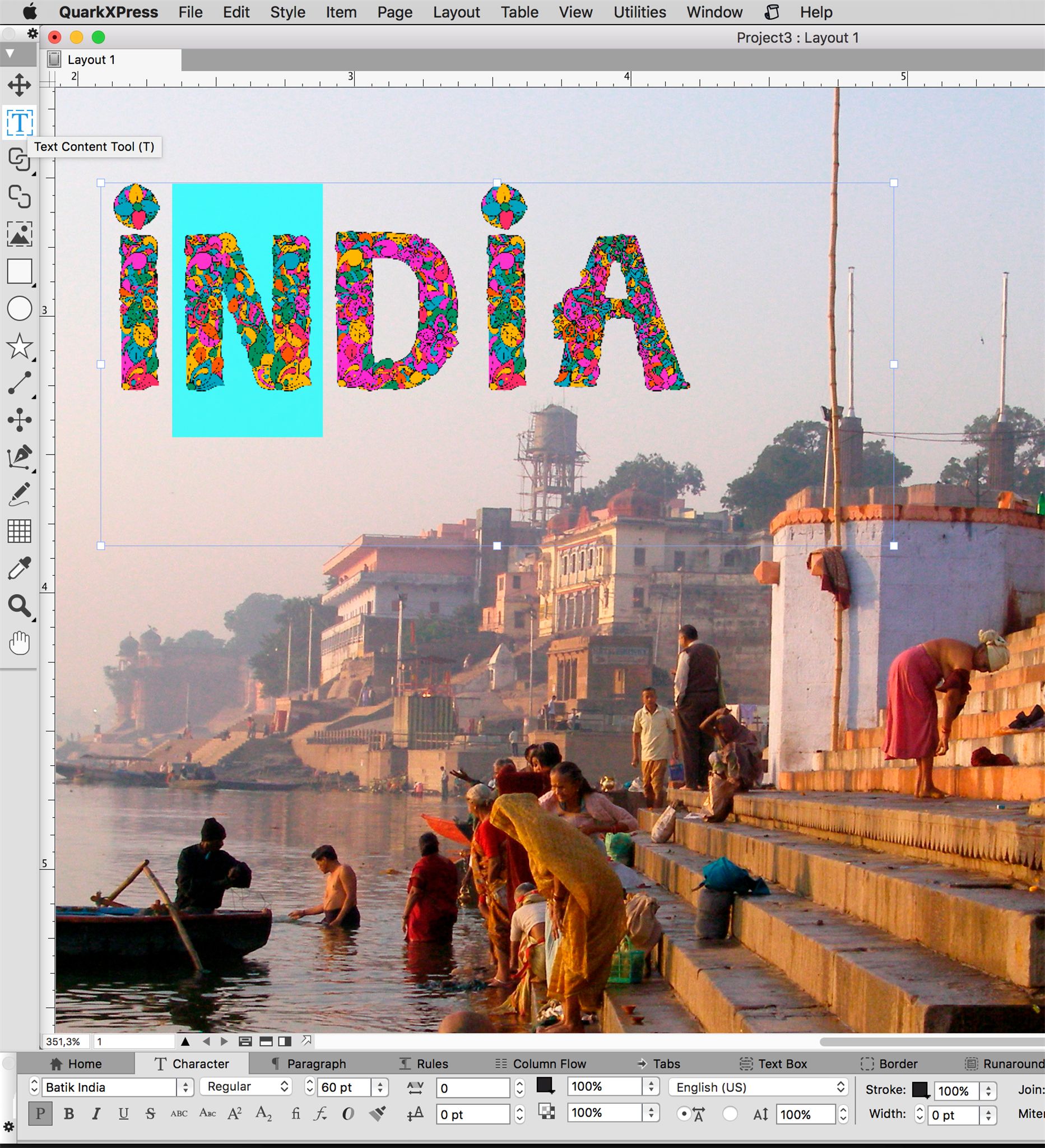Switch to the Home tab
This screenshot has width=1045, height=1148.
(x=76, y=1064)
